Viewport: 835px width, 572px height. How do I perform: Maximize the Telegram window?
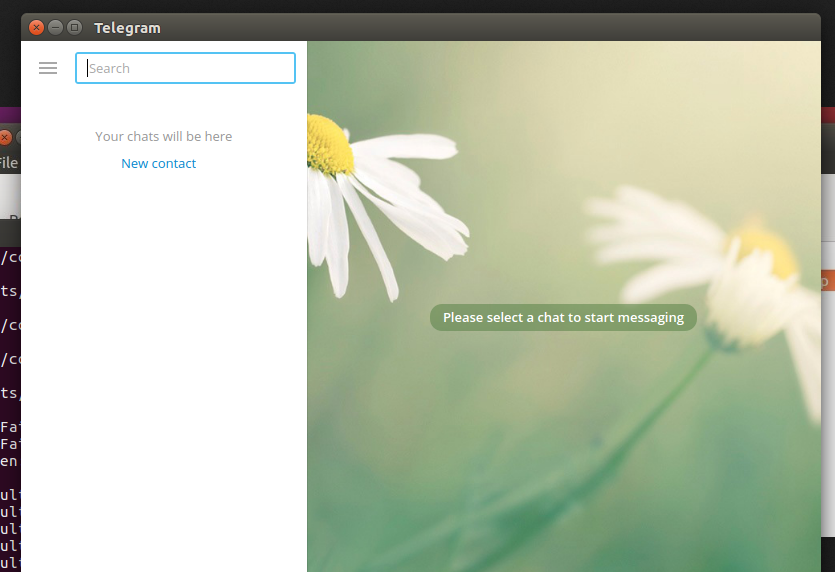(74, 28)
